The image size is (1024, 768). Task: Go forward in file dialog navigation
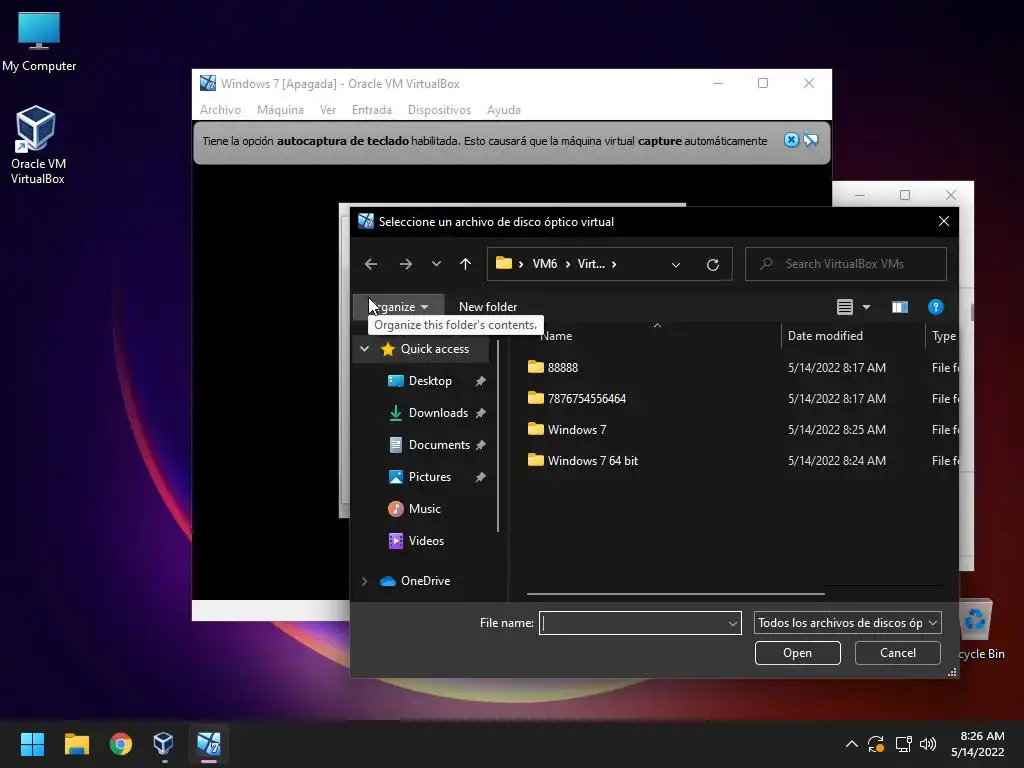pyautogui.click(x=406, y=264)
